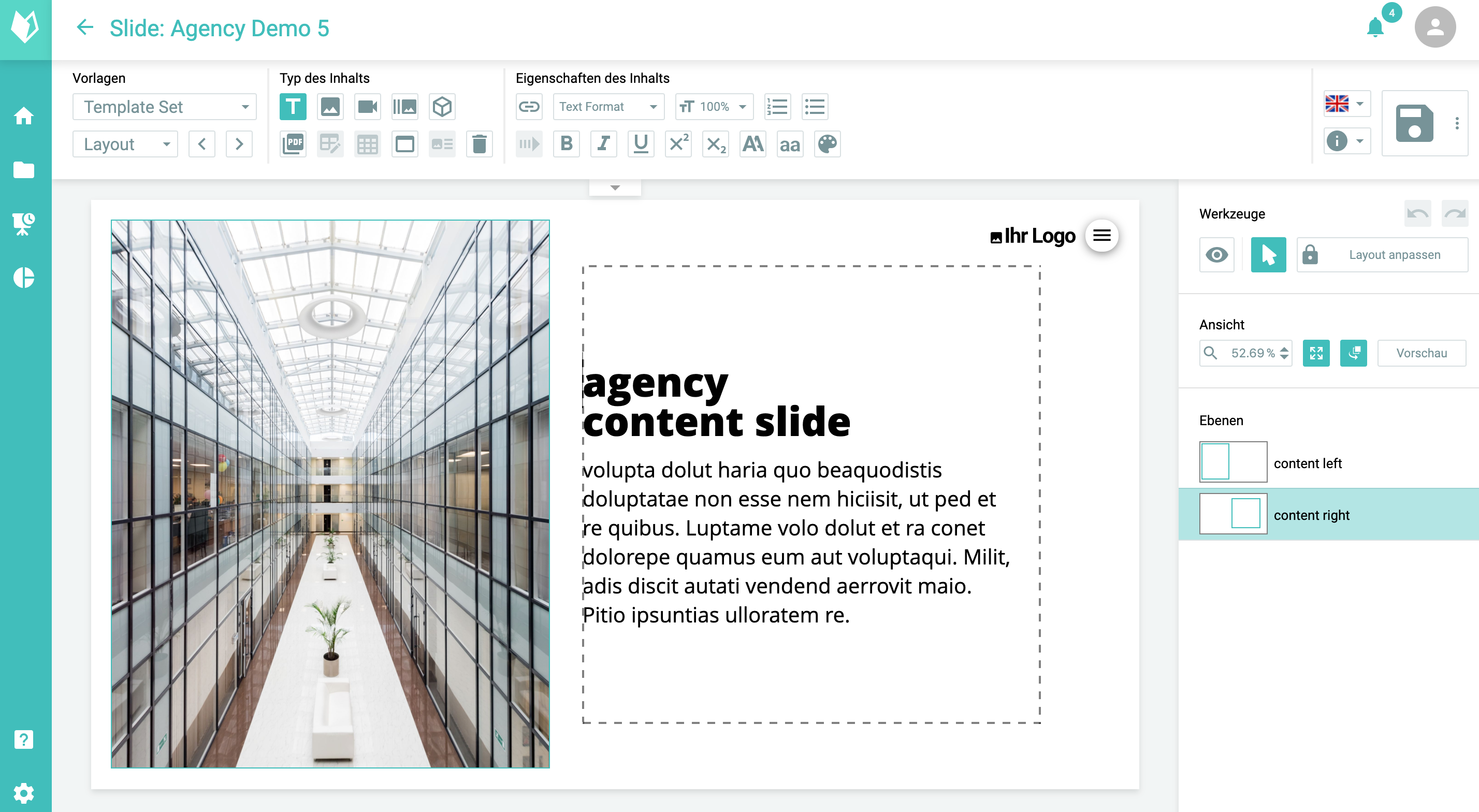Screen dimensions: 1479x812
Task: Select the form editor content type
Action: (330, 143)
